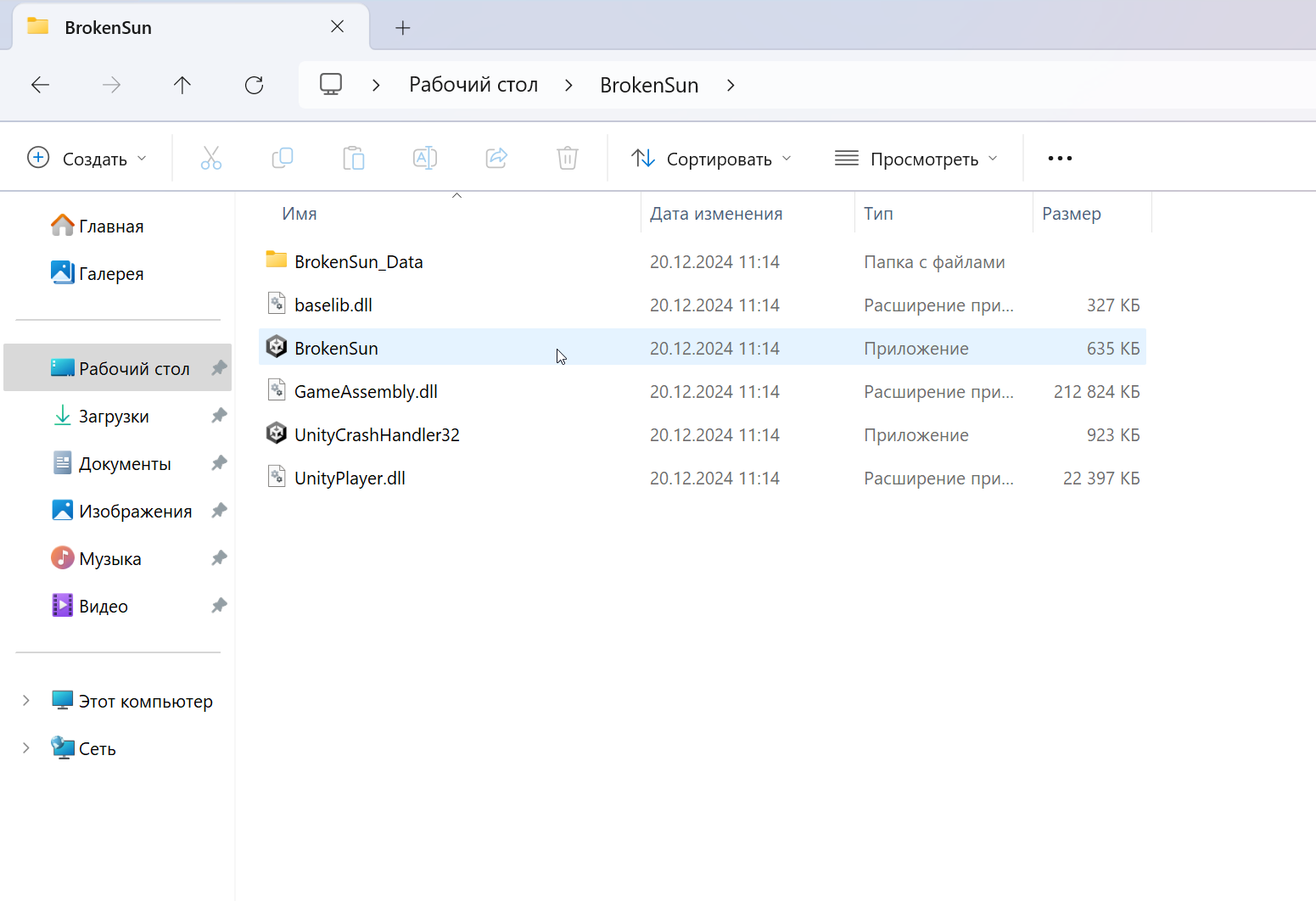The width and height of the screenshot is (1316, 901).
Task: Click the 22 397 КБ size value
Action: tap(1101, 478)
